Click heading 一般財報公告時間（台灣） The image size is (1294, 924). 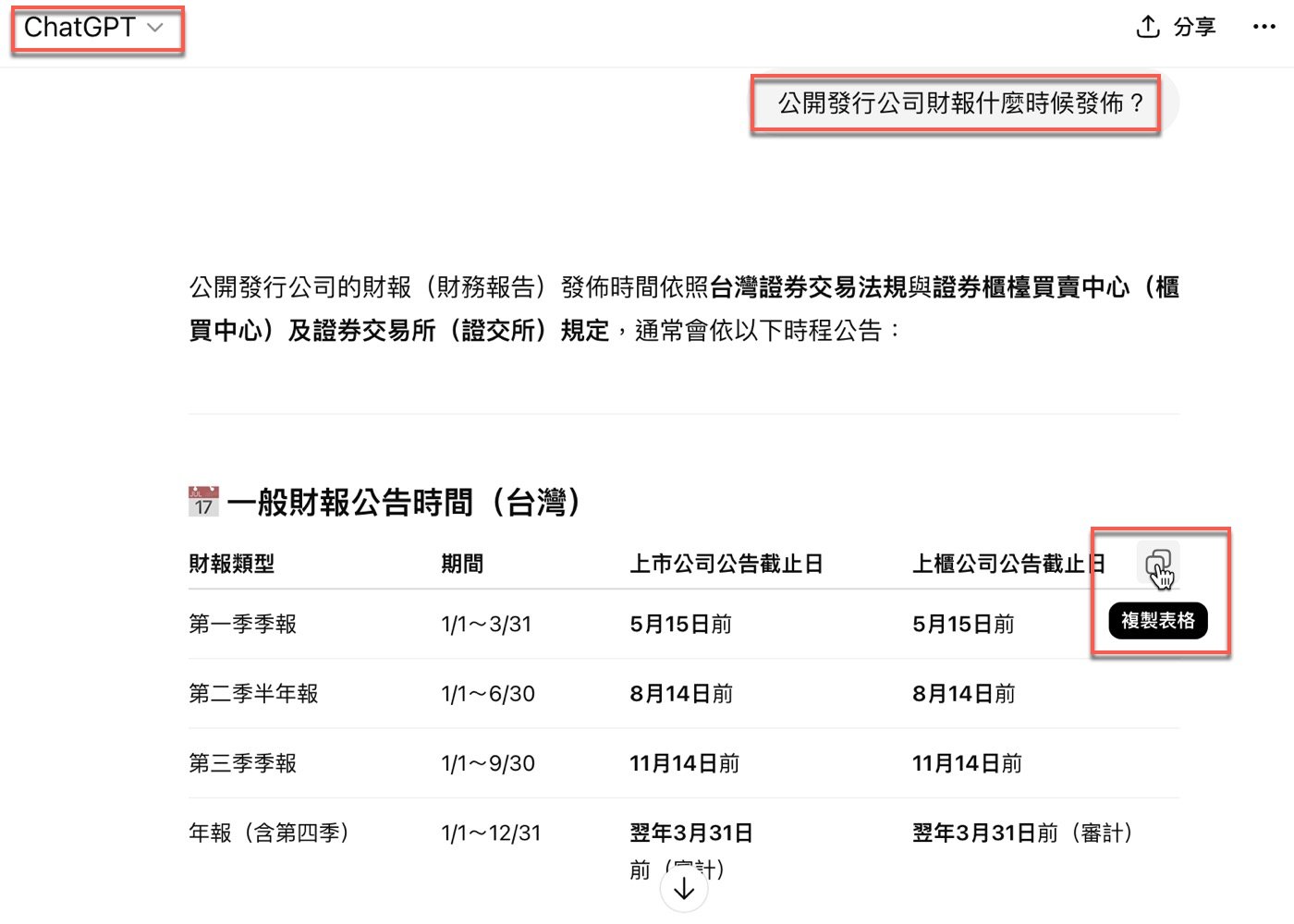pyautogui.click(x=404, y=503)
